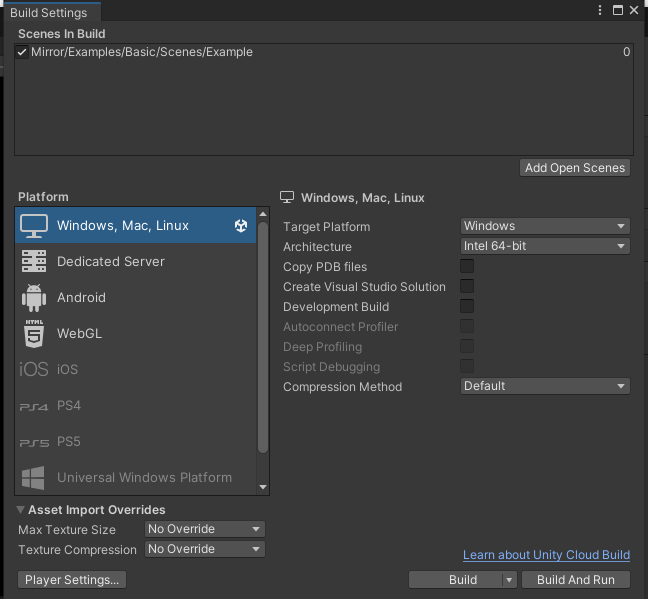Click the Compression Method label
This screenshot has height=599, width=648.
pos(342,387)
